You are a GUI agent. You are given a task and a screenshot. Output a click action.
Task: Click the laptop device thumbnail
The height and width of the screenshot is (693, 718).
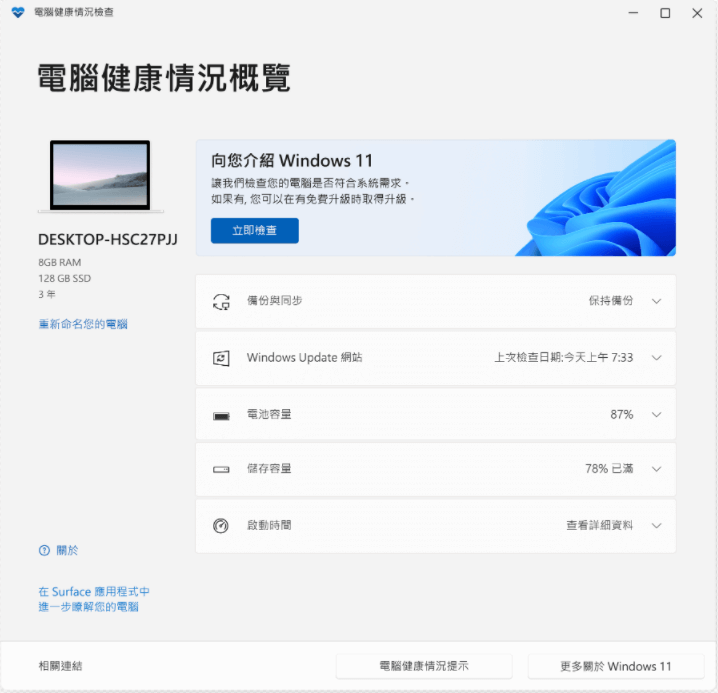(x=100, y=176)
